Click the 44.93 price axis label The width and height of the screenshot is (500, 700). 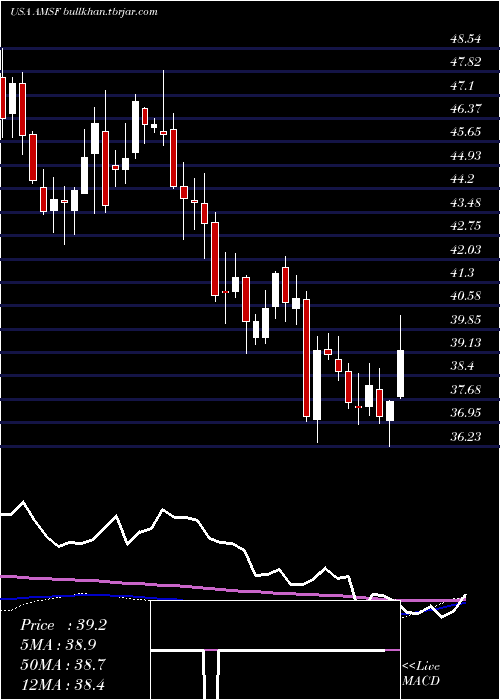click(x=466, y=156)
